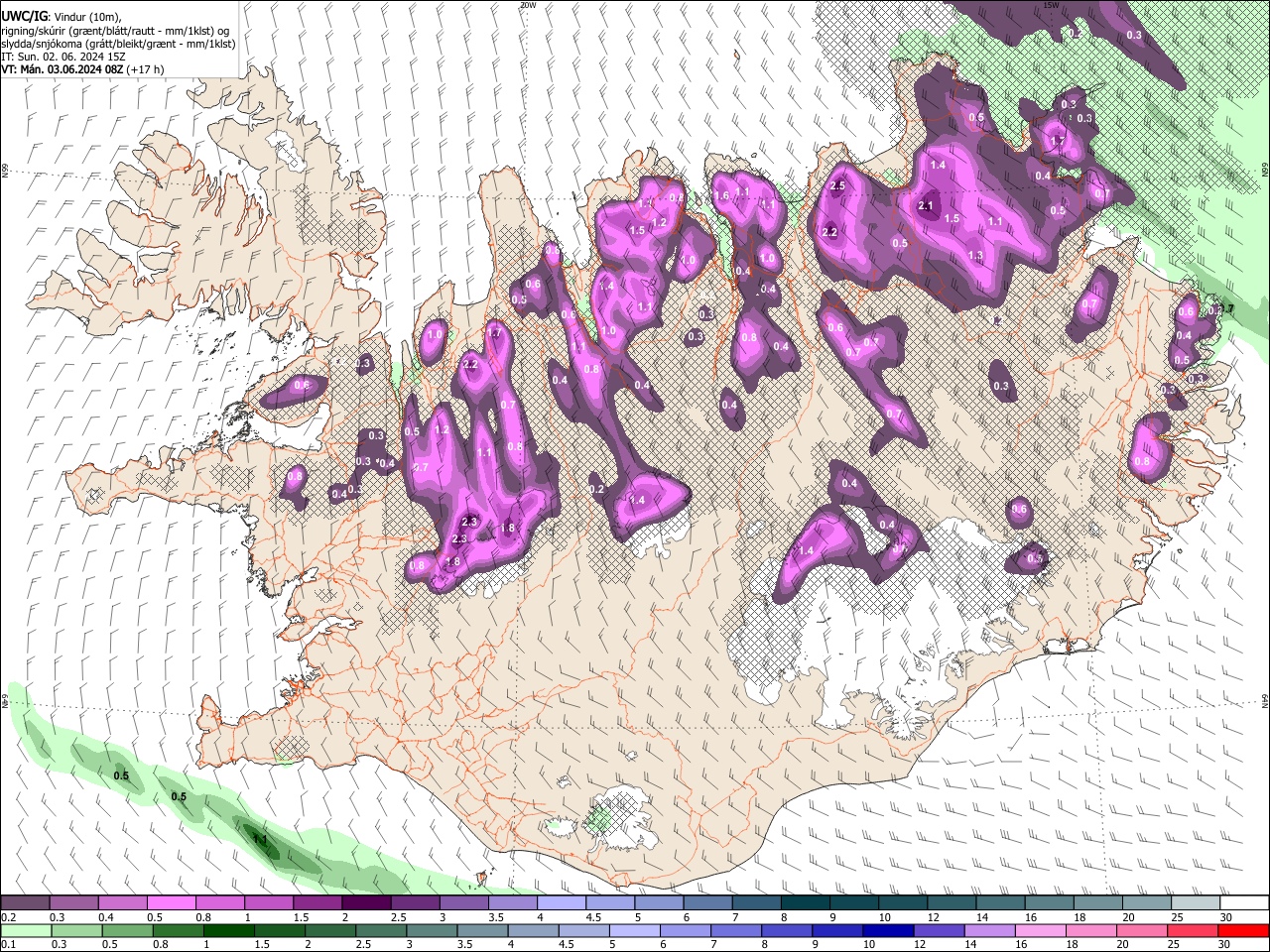Select the bright pink 0.5 swatch in the purple legend row
This screenshot has width=1270, height=952.
[x=171, y=903]
